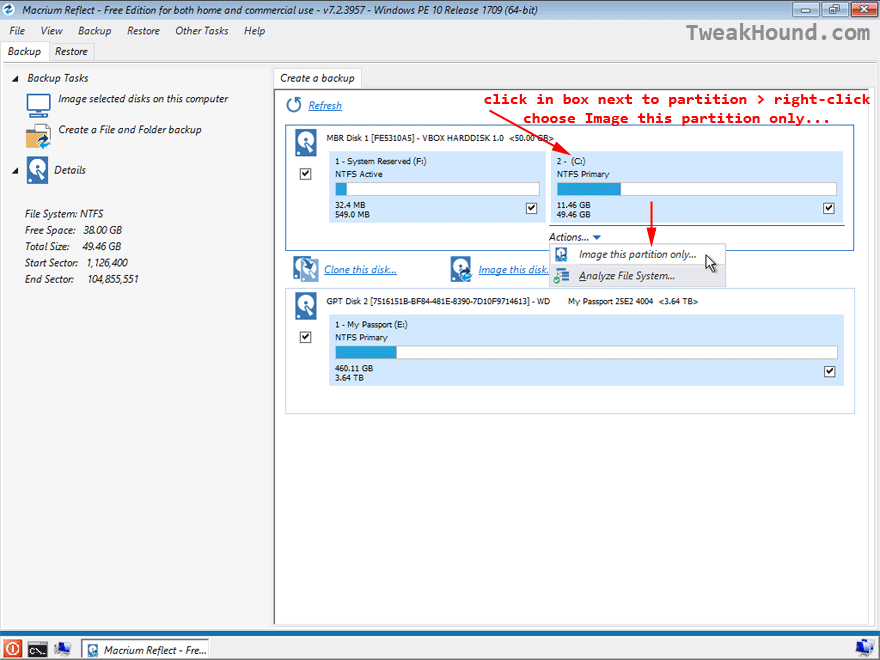This screenshot has height=660, width=880.
Task: Uncheck the (C:) partition checkbox
Action: pos(828,208)
